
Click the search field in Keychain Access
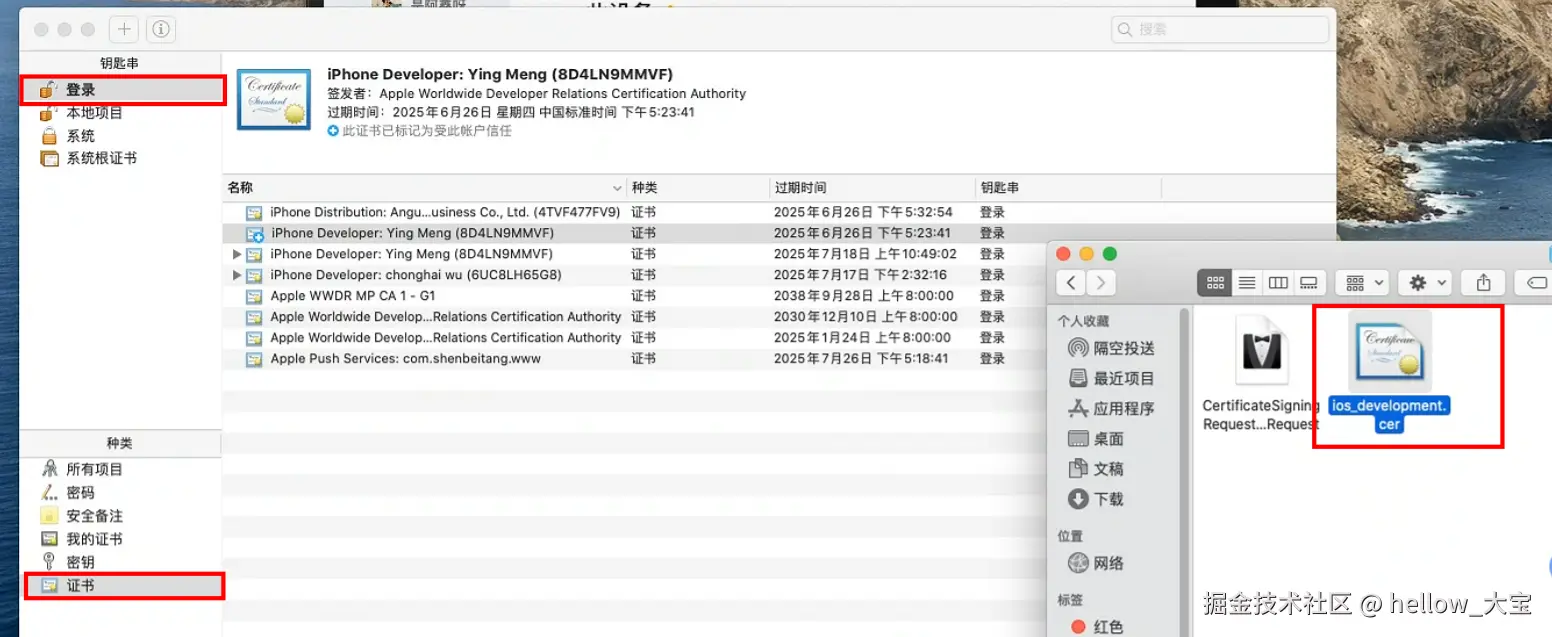point(1220,29)
